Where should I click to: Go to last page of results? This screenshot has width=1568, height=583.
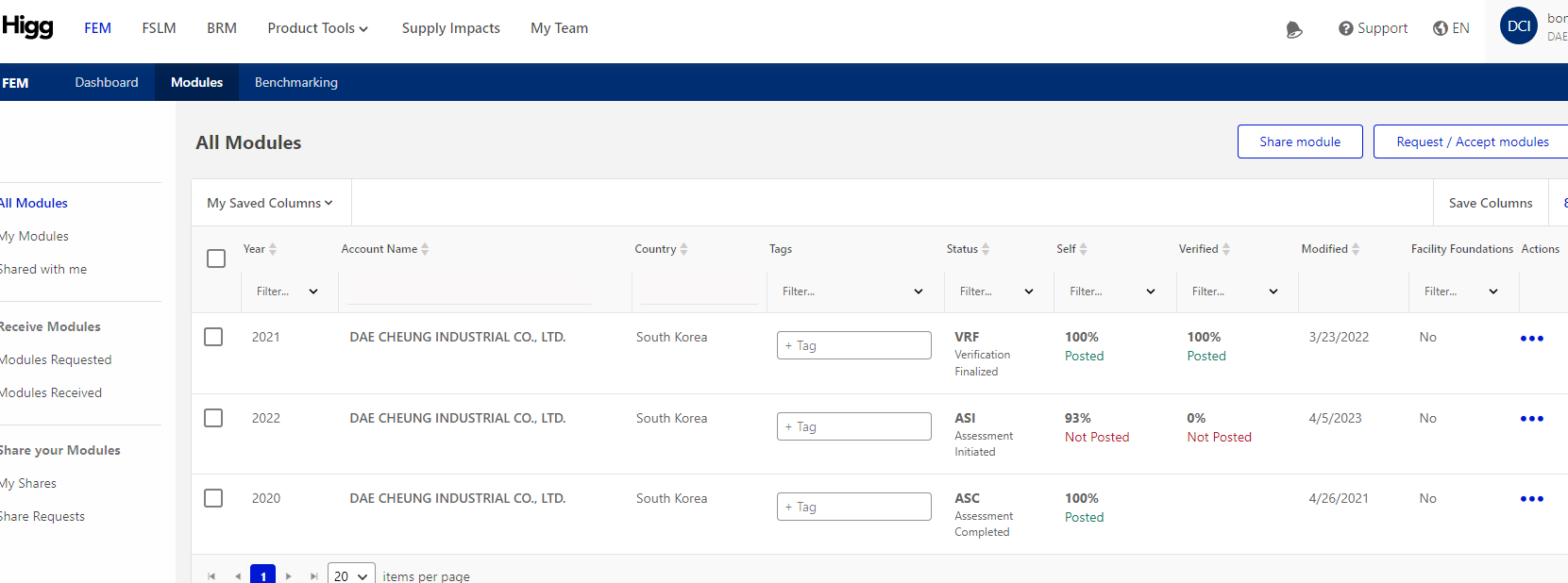pyautogui.click(x=313, y=575)
